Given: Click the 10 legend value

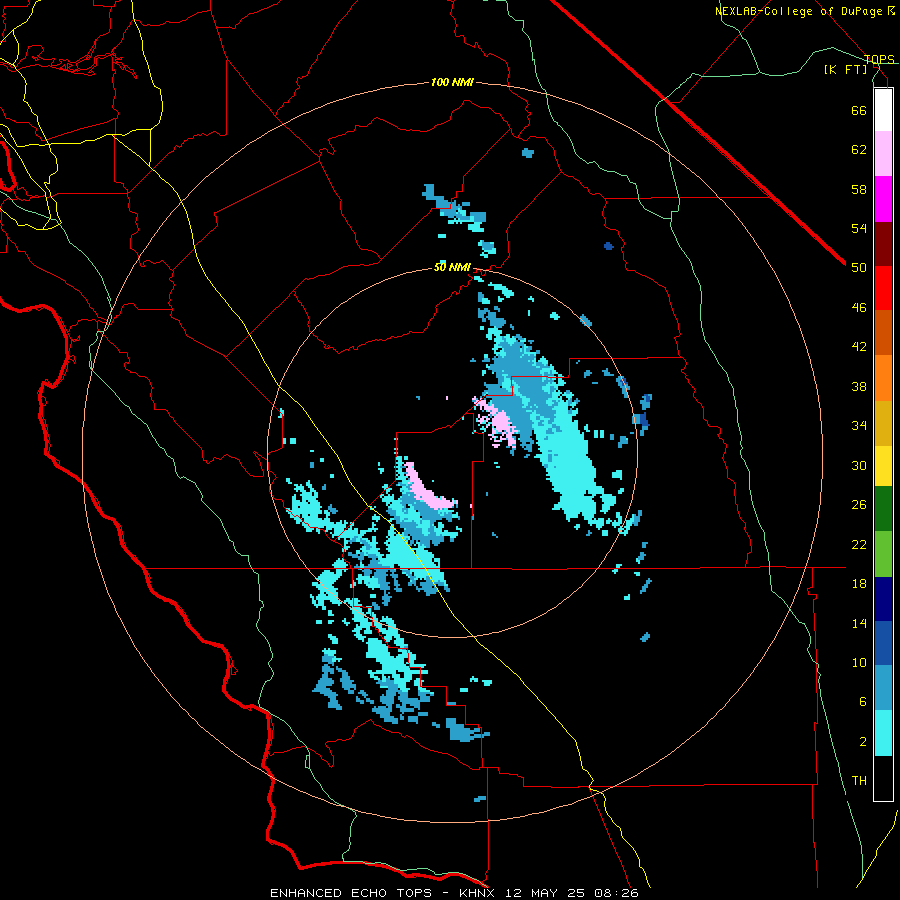Looking at the screenshot, I should click(859, 663).
